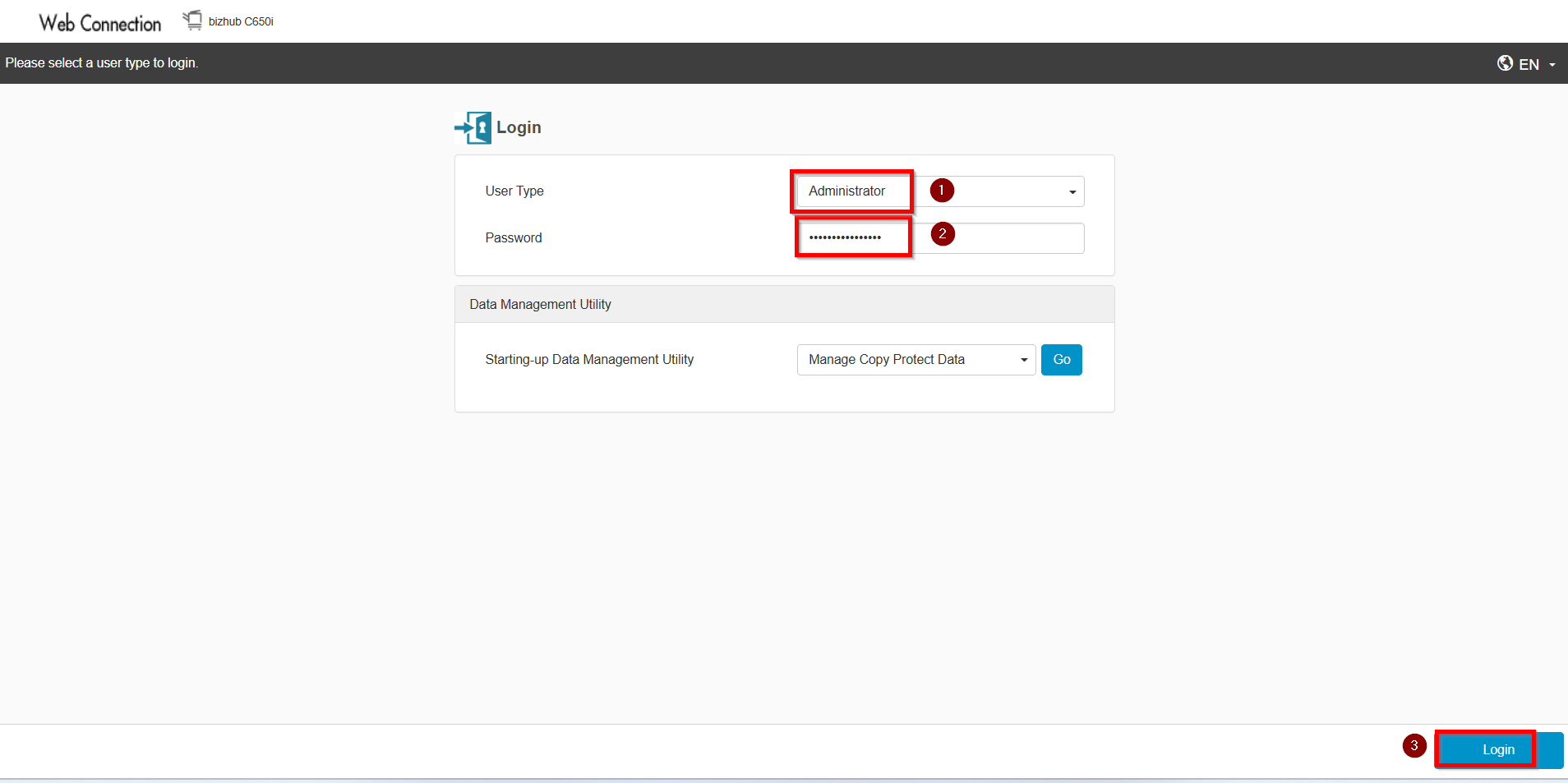Screen dimensions: 1568x783
Task: Click the Password label text
Action: 514,238
